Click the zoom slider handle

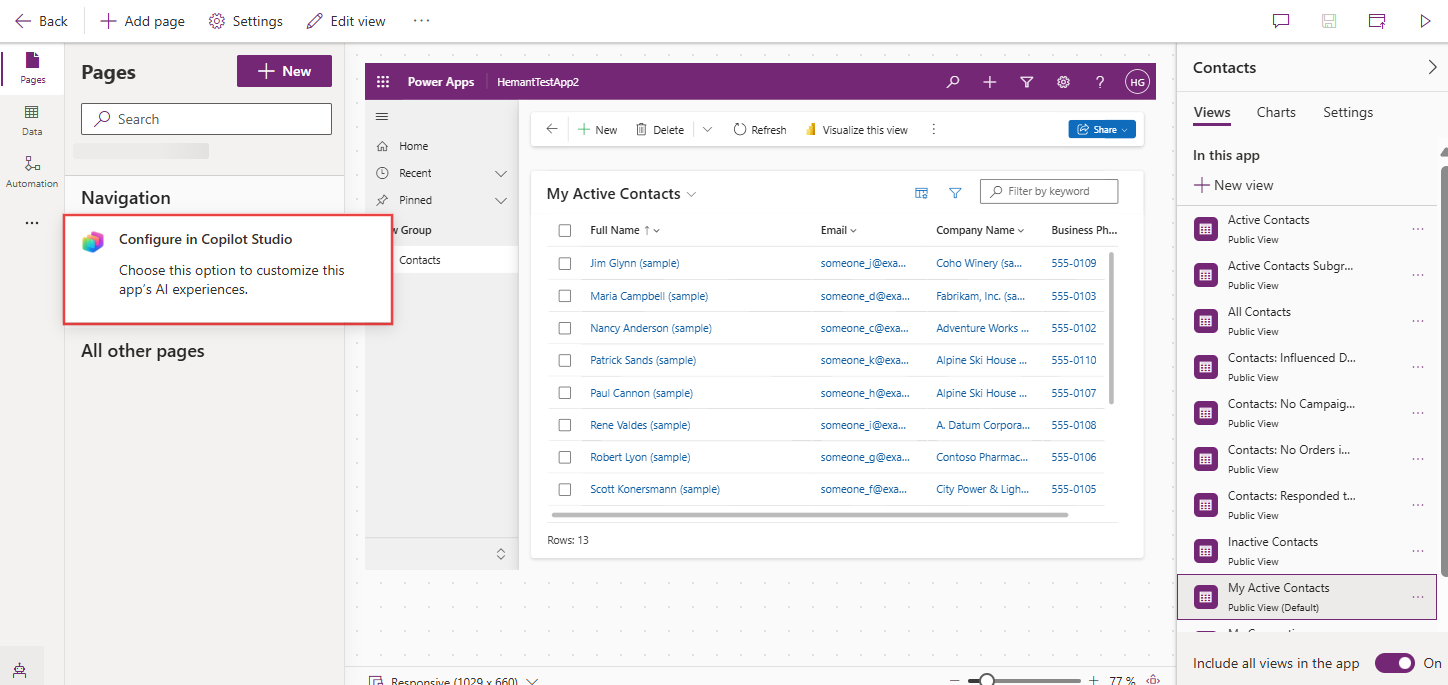[987, 680]
